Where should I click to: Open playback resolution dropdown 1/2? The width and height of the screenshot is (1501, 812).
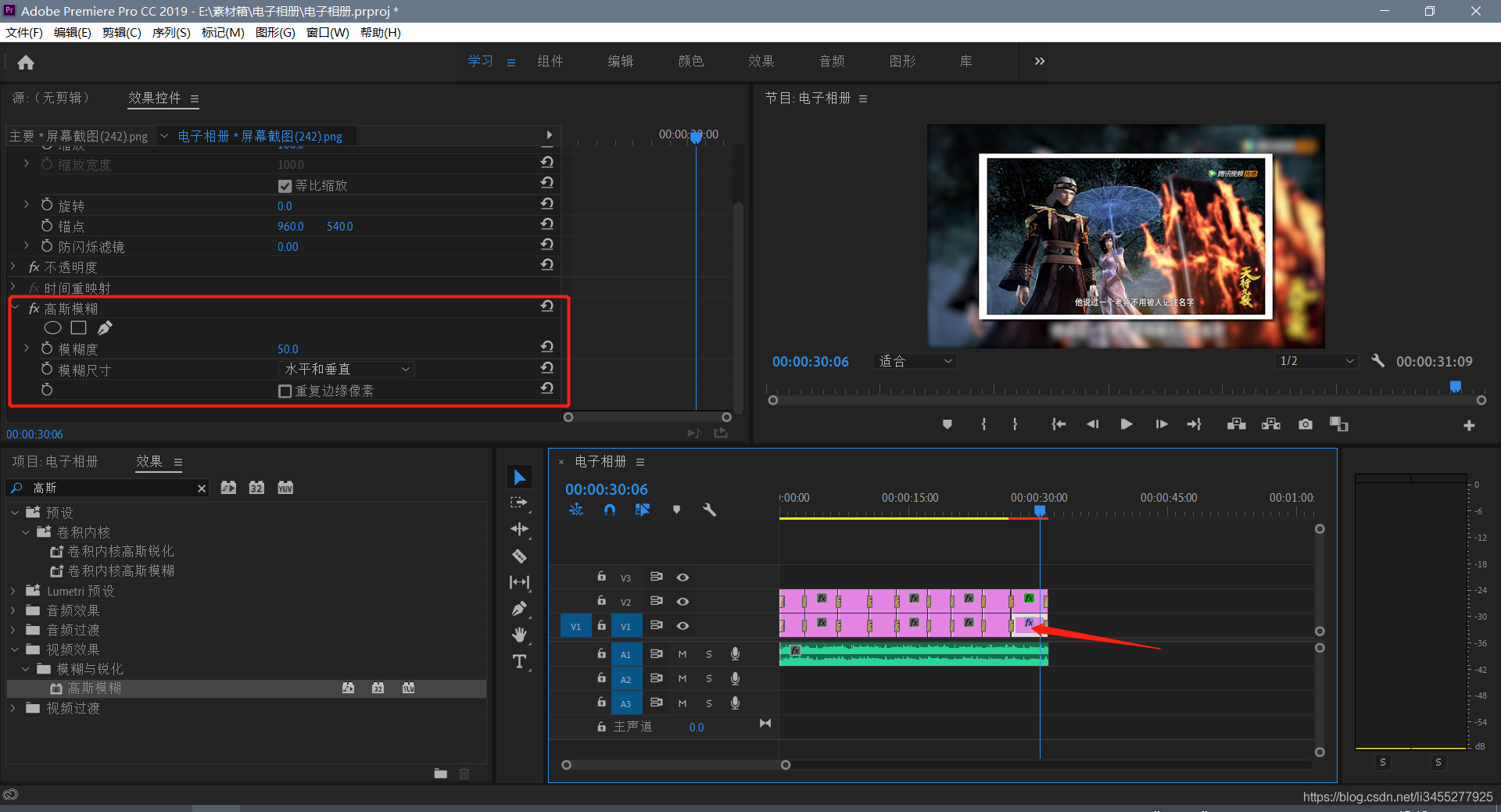tap(1317, 361)
